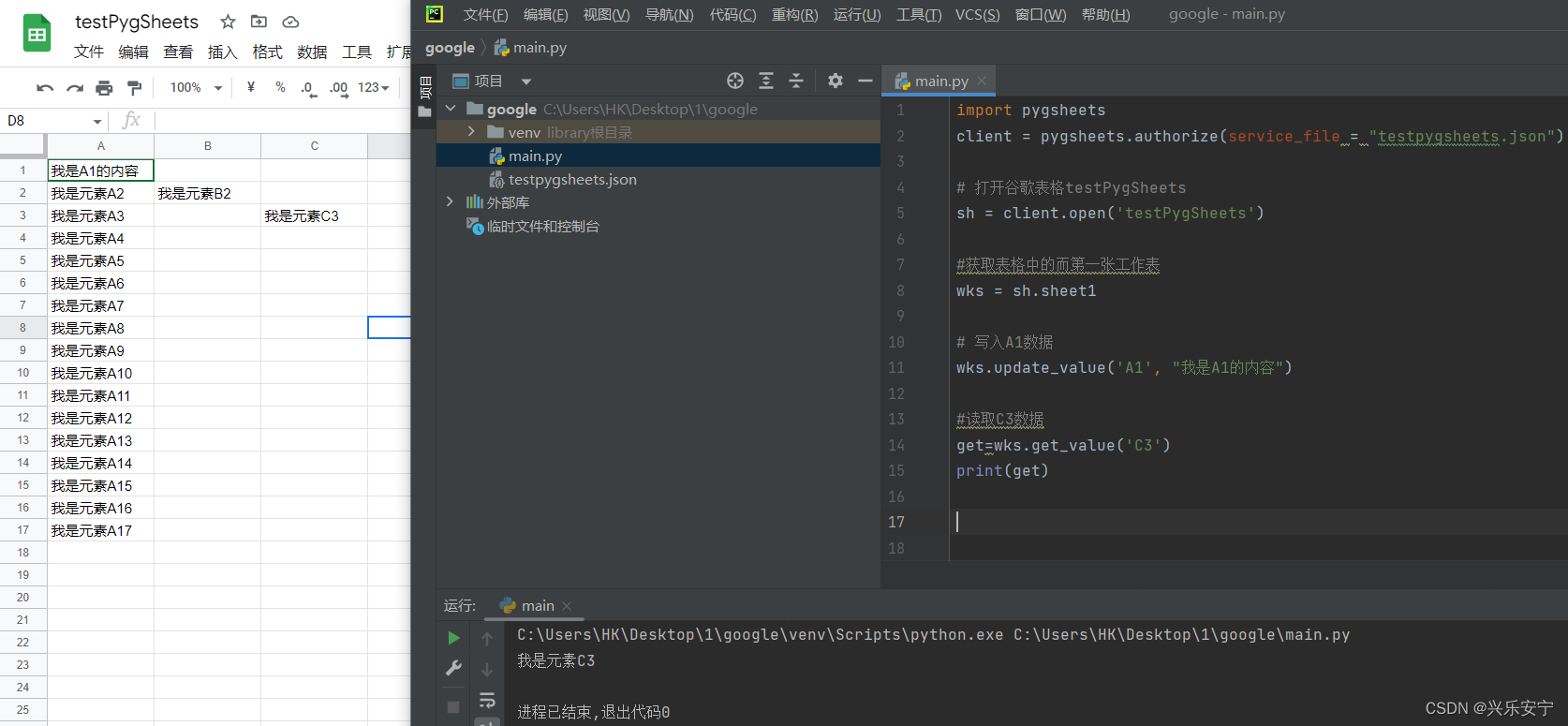
Task: Collapse all in project tree
Action: (796, 81)
